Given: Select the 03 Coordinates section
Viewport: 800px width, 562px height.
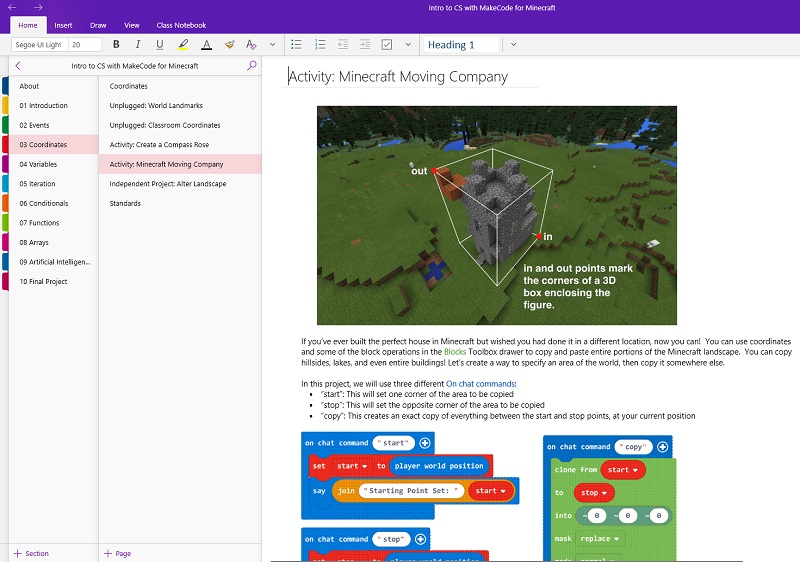Looking at the screenshot, I should click(53, 145).
